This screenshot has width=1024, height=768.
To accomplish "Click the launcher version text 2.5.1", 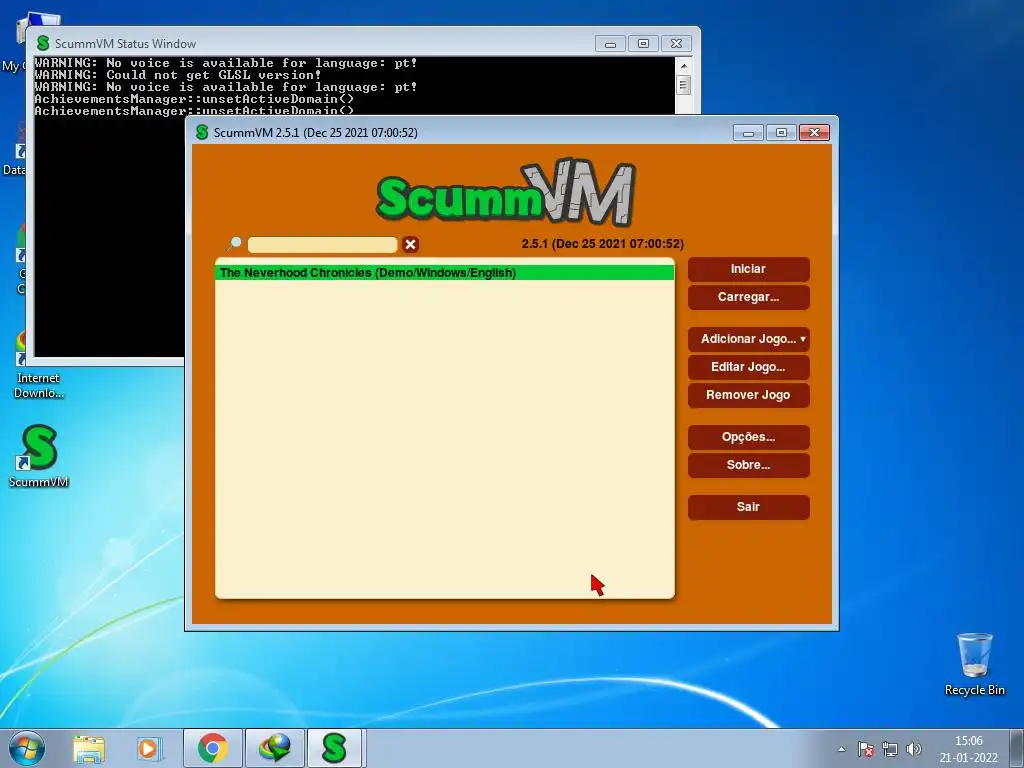I will 602,244.
